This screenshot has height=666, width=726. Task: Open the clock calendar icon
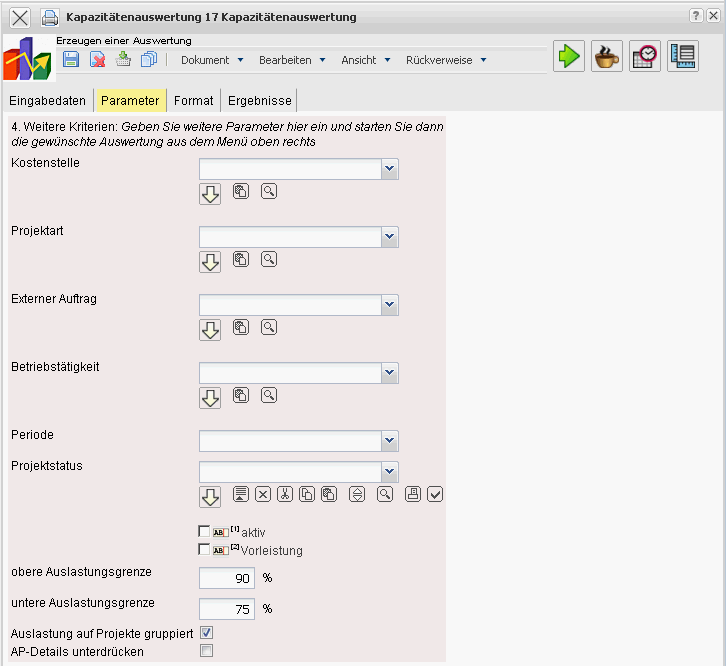point(645,57)
